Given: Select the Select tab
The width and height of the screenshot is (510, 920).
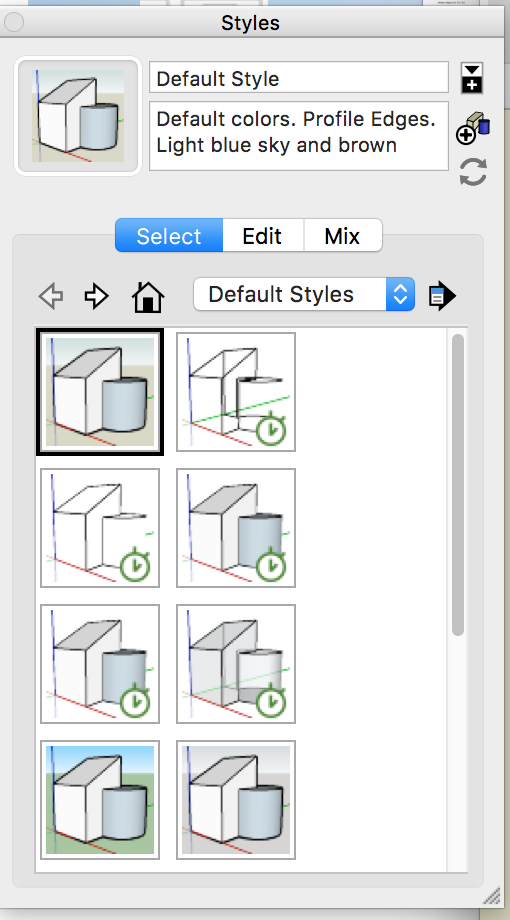Looking at the screenshot, I should click(x=169, y=236).
